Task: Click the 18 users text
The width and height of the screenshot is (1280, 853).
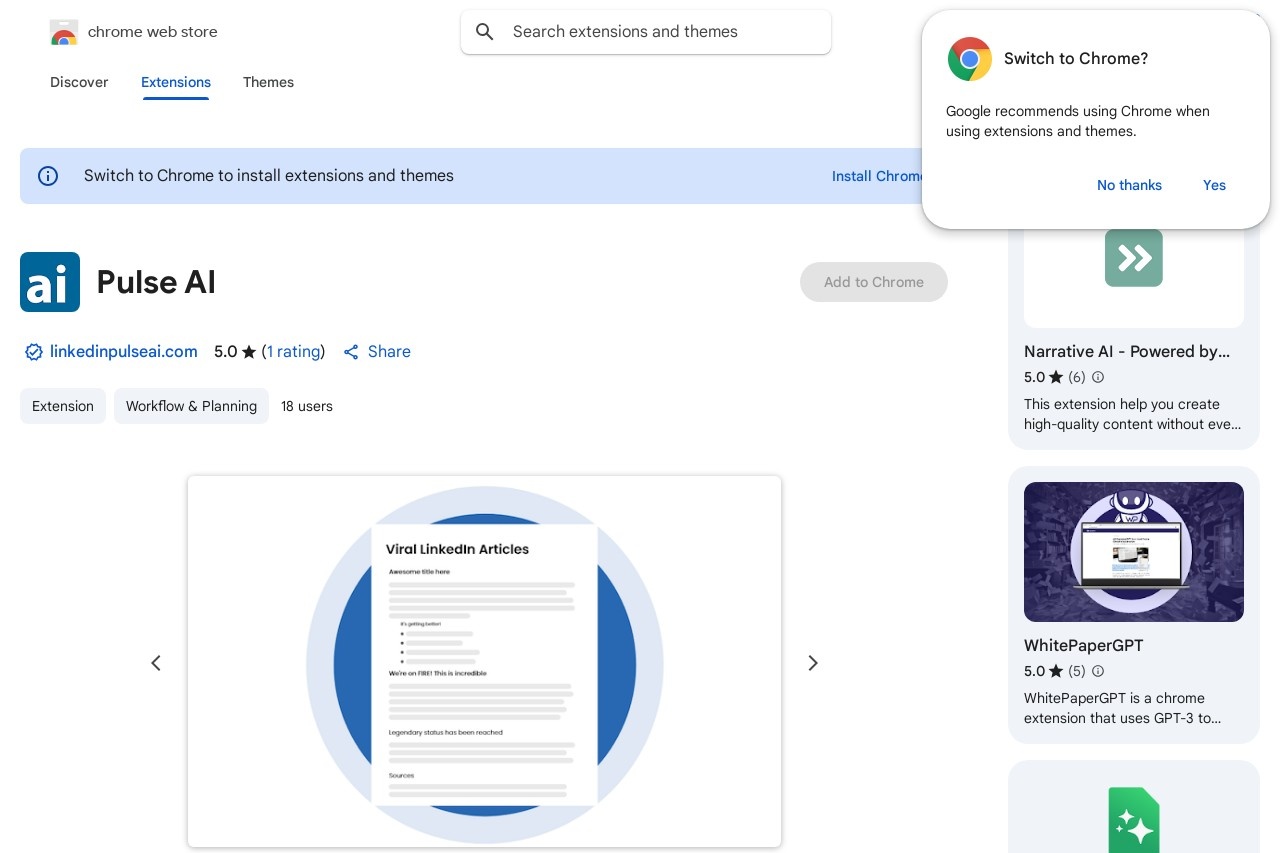Action: pos(307,406)
